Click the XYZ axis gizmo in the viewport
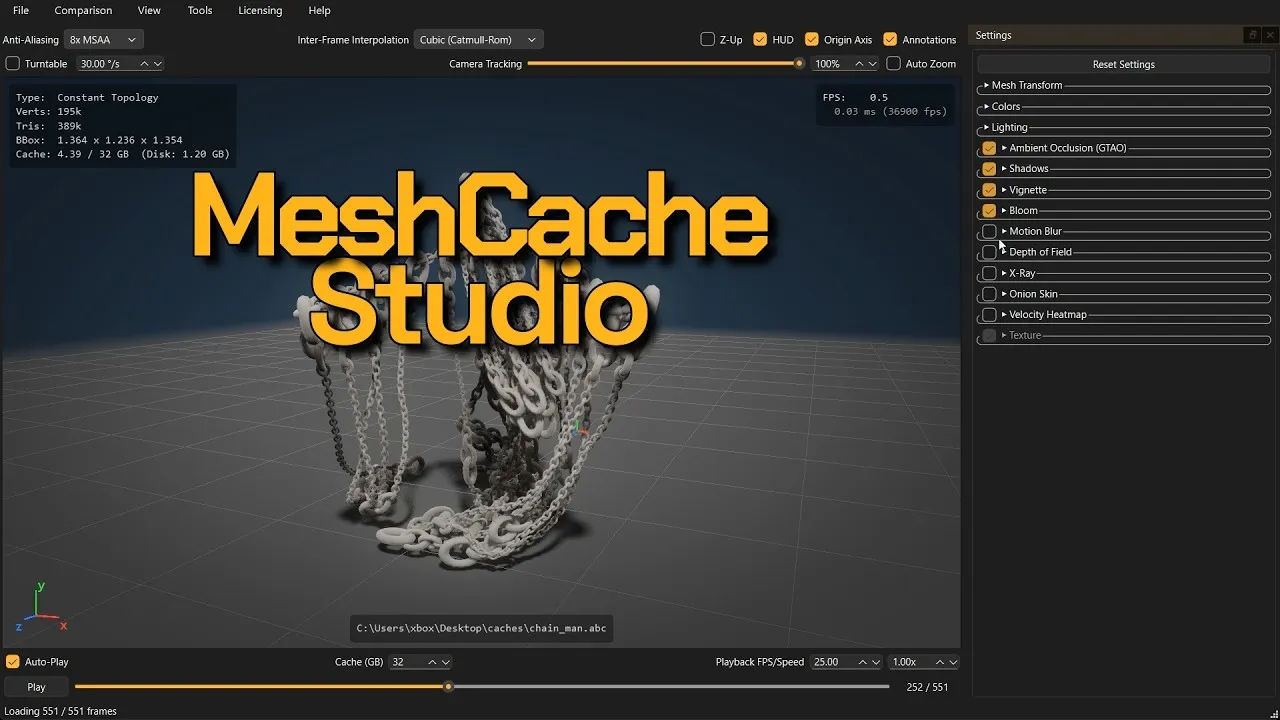 click(40, 607)
